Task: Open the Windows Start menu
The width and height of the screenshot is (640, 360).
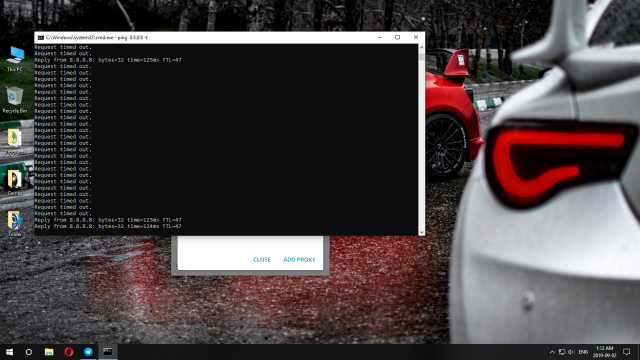Action: 9,352
